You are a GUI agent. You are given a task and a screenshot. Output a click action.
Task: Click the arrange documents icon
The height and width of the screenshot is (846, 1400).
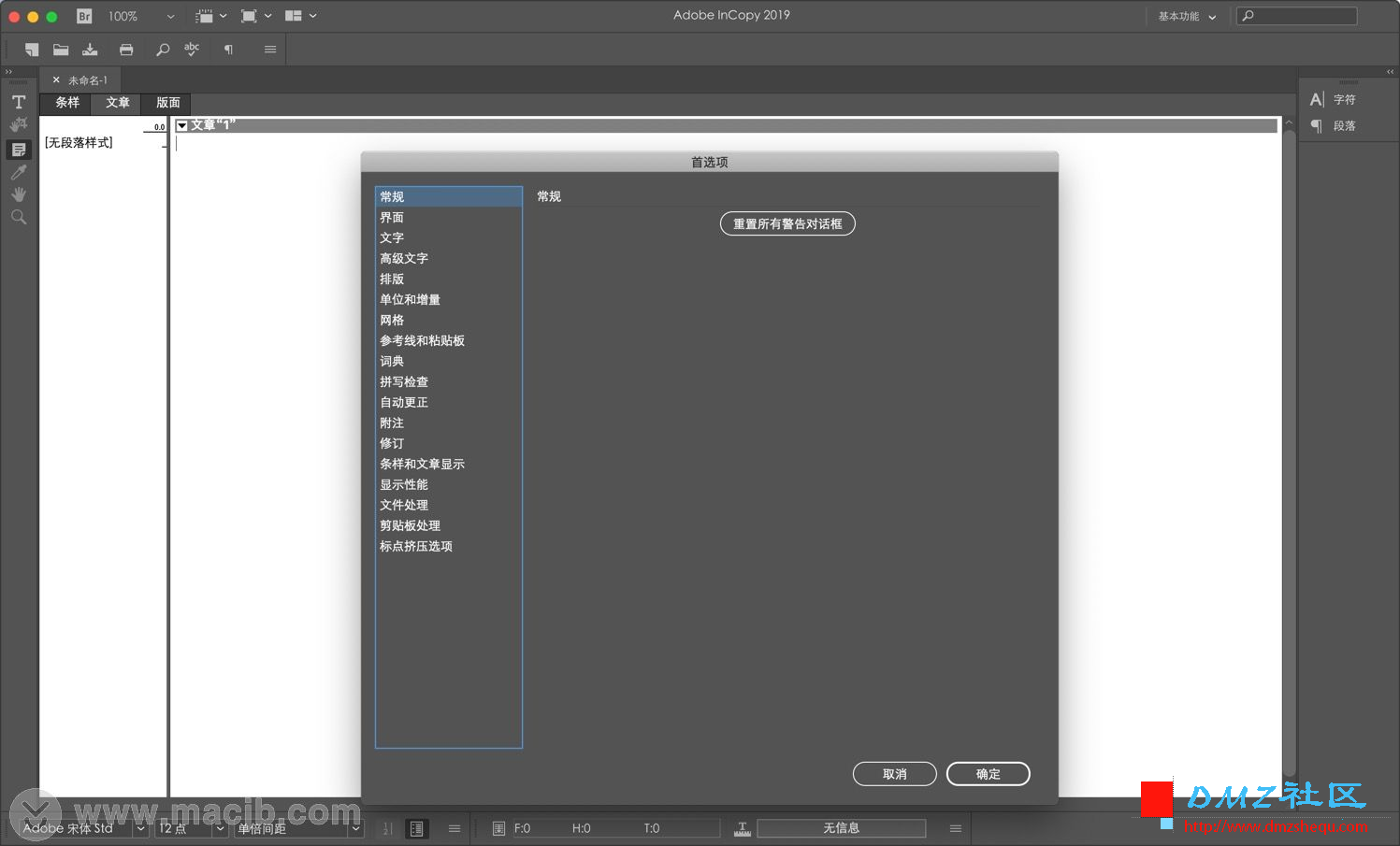pos(293,16)
